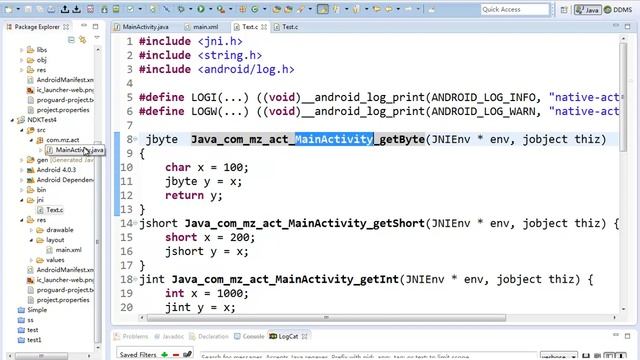Click the download arrow toolbar icon
Viewport: 640px width, 360px height.
(76, 9)
